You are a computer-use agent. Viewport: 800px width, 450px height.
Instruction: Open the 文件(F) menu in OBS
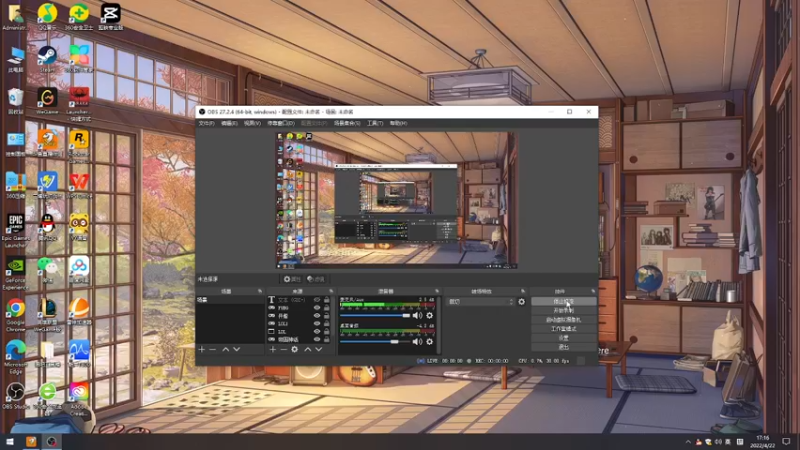pyautogui.click(x=206, y=123)
